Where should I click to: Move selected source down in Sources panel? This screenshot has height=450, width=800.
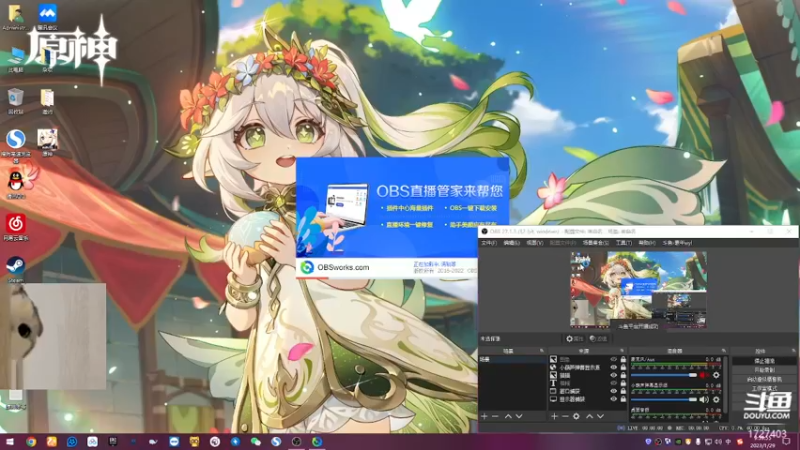(x=601, y=416)
